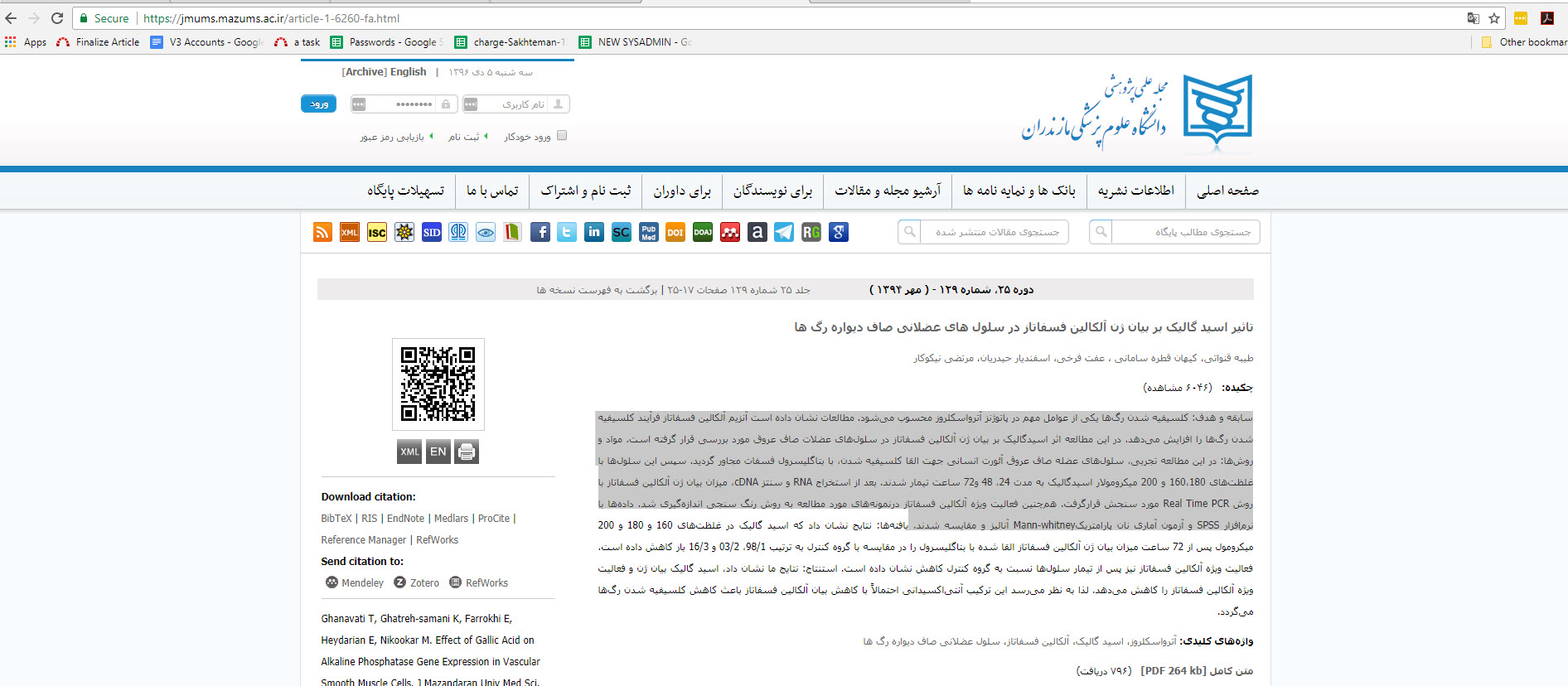Share on Twitter icon
The width and height of the screenshot is (1568, 686).
point(567,233)
